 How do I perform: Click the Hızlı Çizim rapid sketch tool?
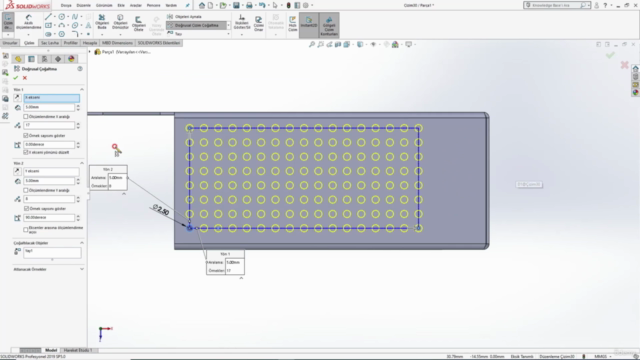point(293,24)
